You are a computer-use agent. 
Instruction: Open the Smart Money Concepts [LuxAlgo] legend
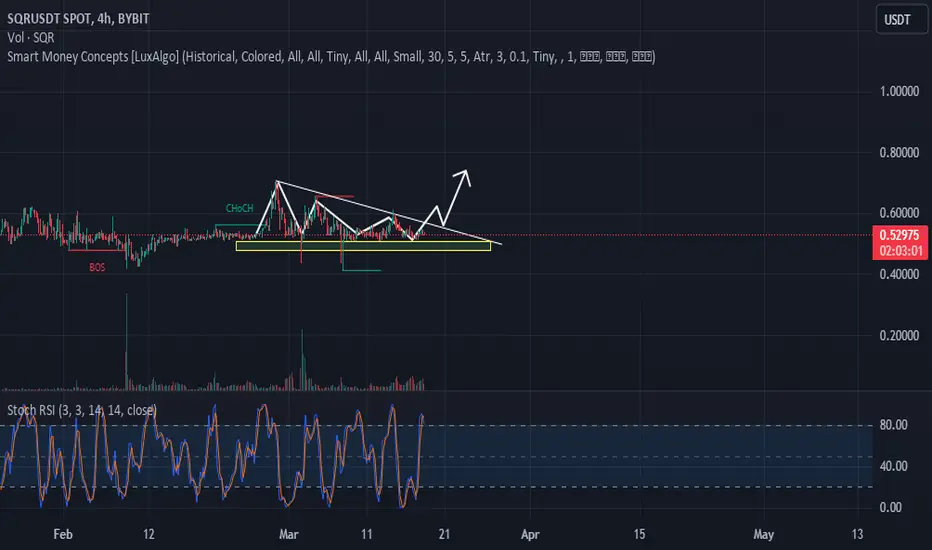click(331, 56)
